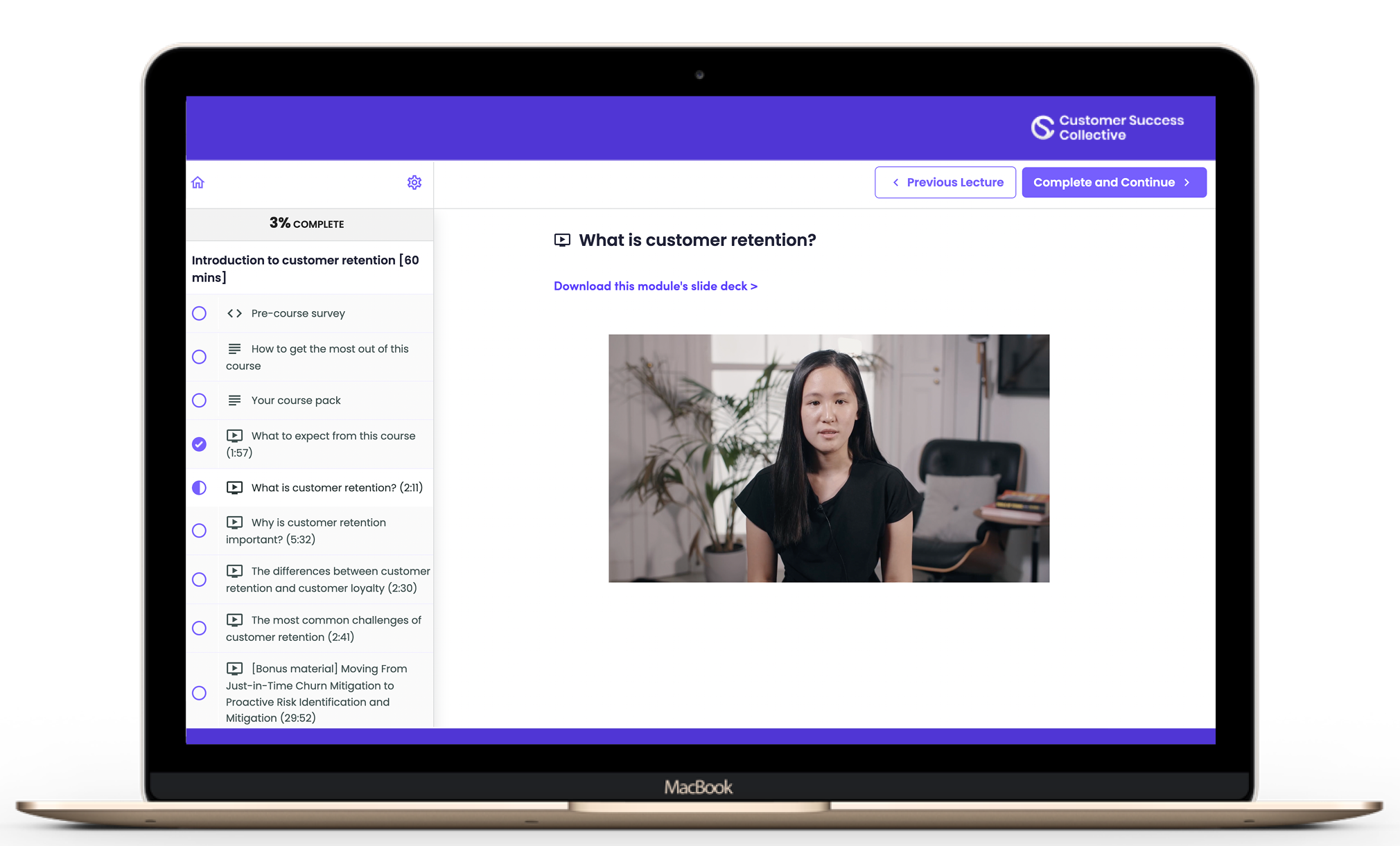
Task: Click the video icon for bonus material
Action: [232, 668]
